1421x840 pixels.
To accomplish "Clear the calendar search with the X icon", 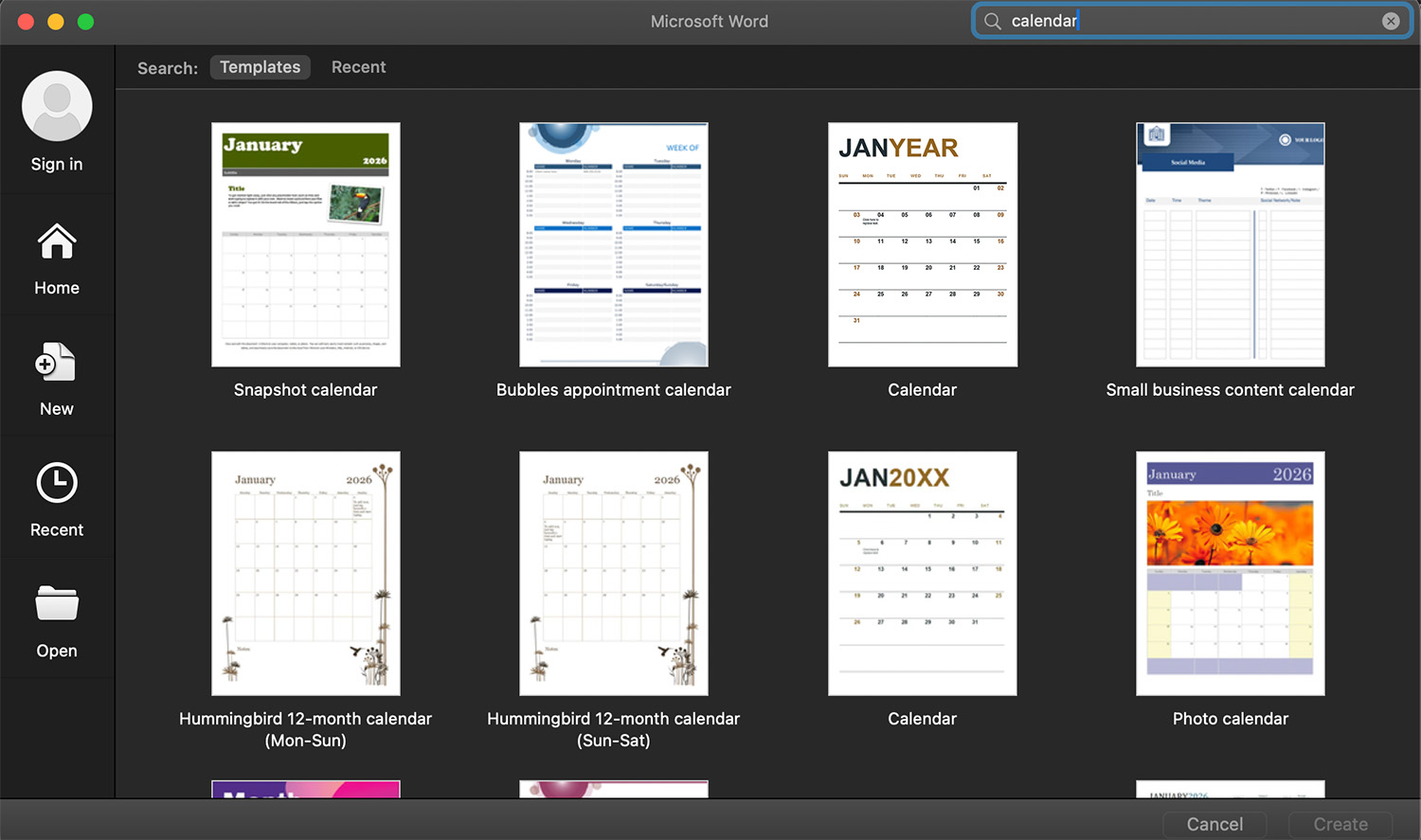I will pyautogui.click(x=1391, y=20).
